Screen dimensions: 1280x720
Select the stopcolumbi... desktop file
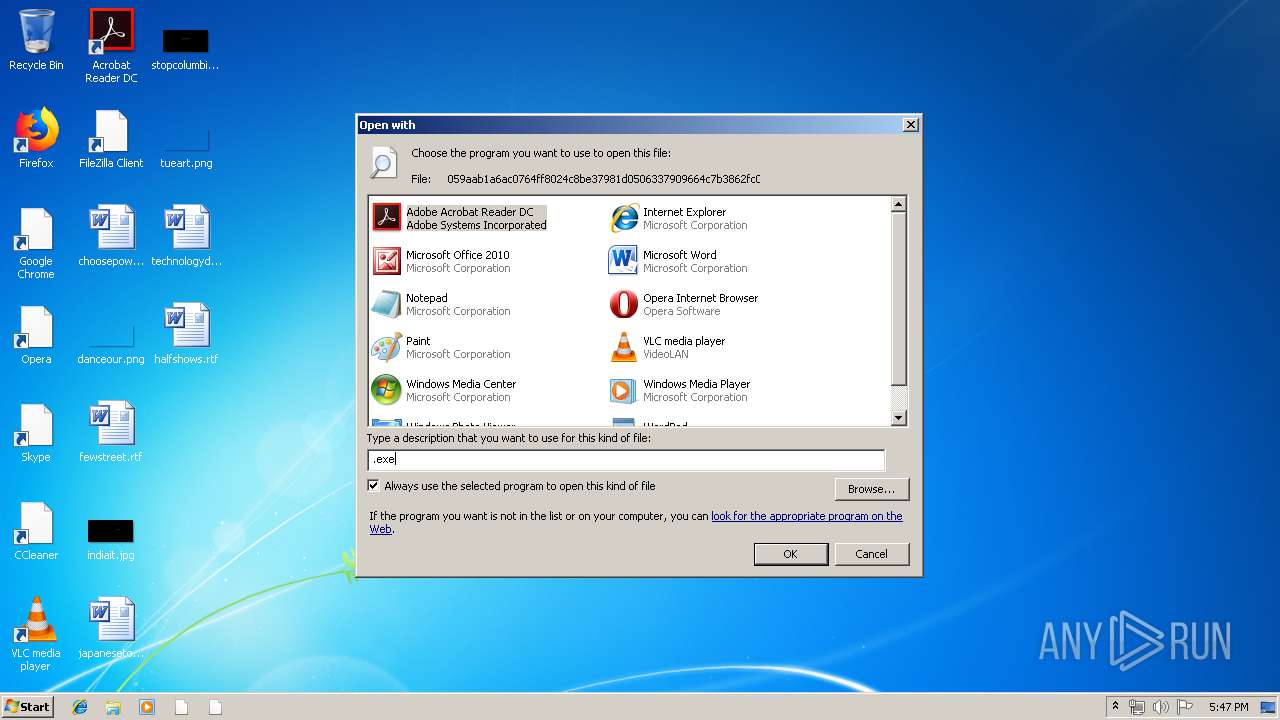point(186,50)
